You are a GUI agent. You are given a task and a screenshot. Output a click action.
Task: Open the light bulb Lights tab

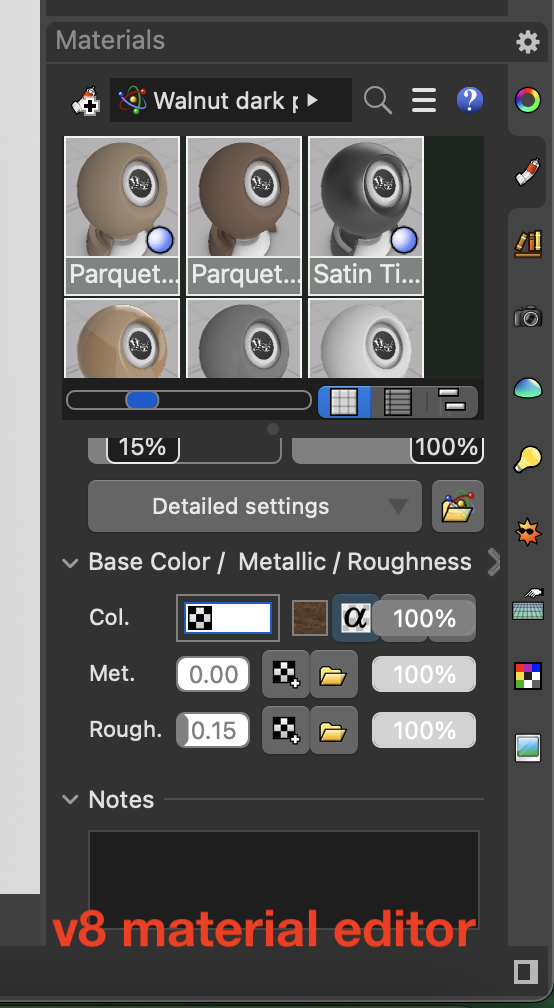[528, 460]
